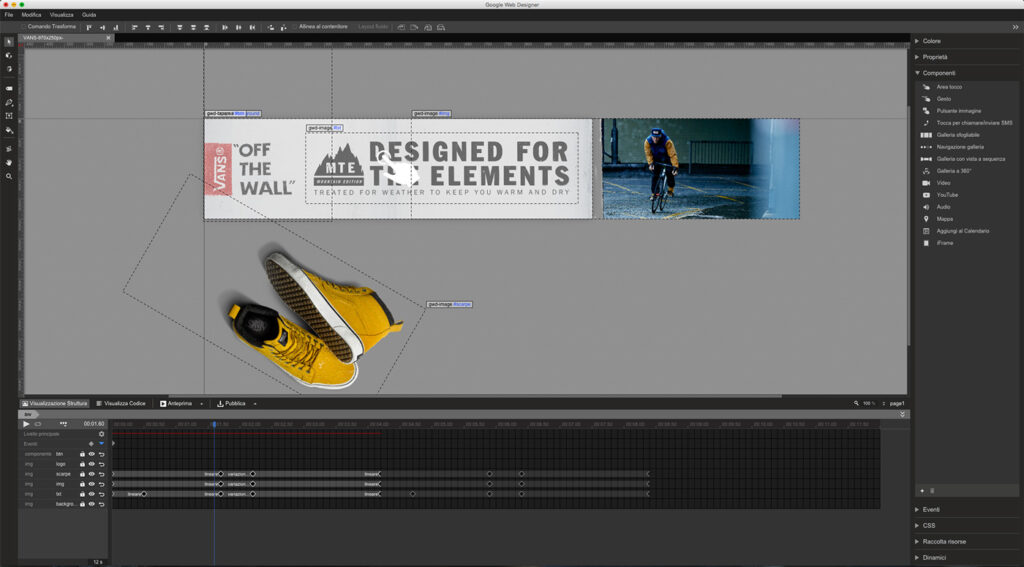The image size is (1024, 567).
Task: Click the Galleria a 360° component icon
Action: point(925,171)
